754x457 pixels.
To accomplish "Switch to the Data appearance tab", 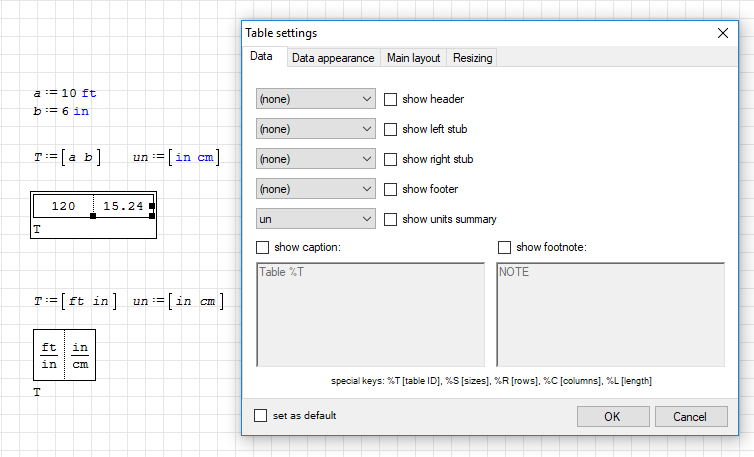I will (x=333, y=58).
